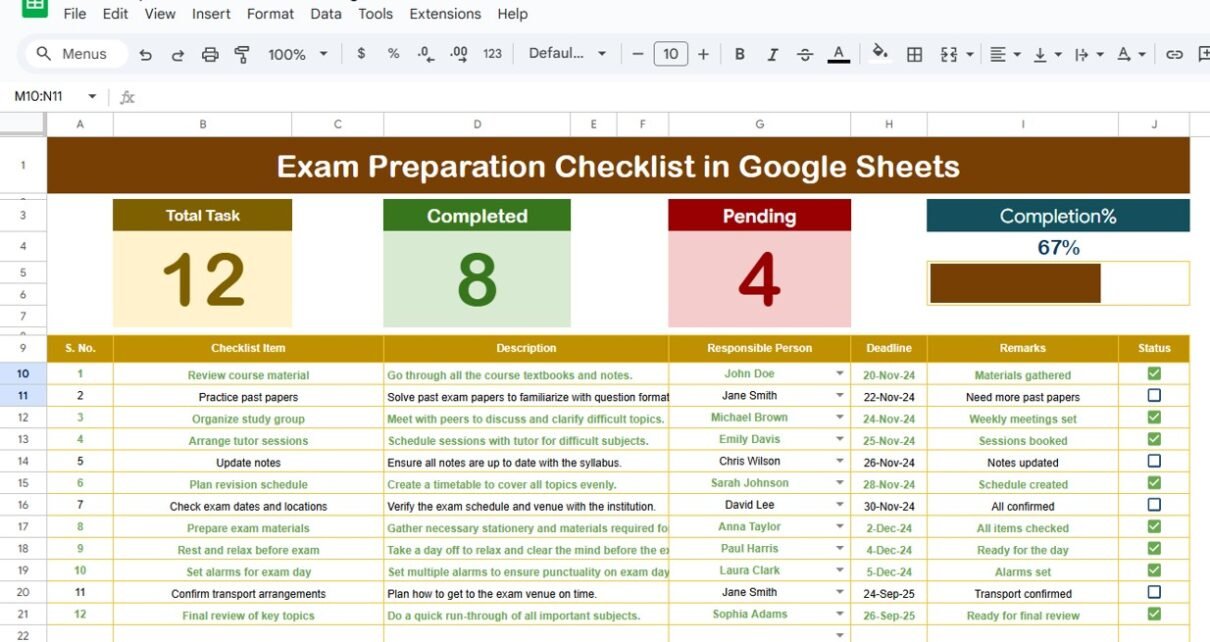Click the Menus search box

tap(75, 54)
